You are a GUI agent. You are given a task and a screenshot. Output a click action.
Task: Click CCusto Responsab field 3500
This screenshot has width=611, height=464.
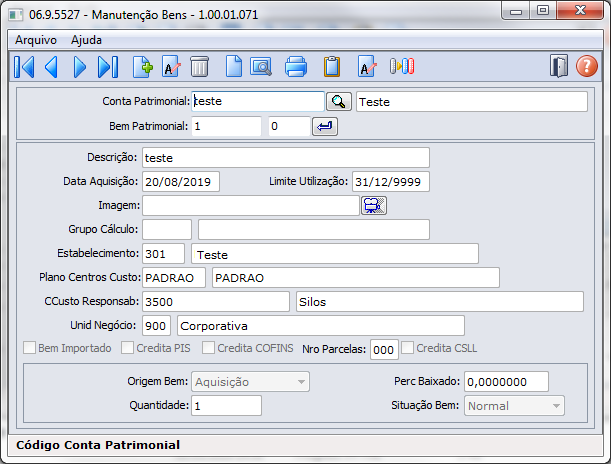click(x=216, y=302)
